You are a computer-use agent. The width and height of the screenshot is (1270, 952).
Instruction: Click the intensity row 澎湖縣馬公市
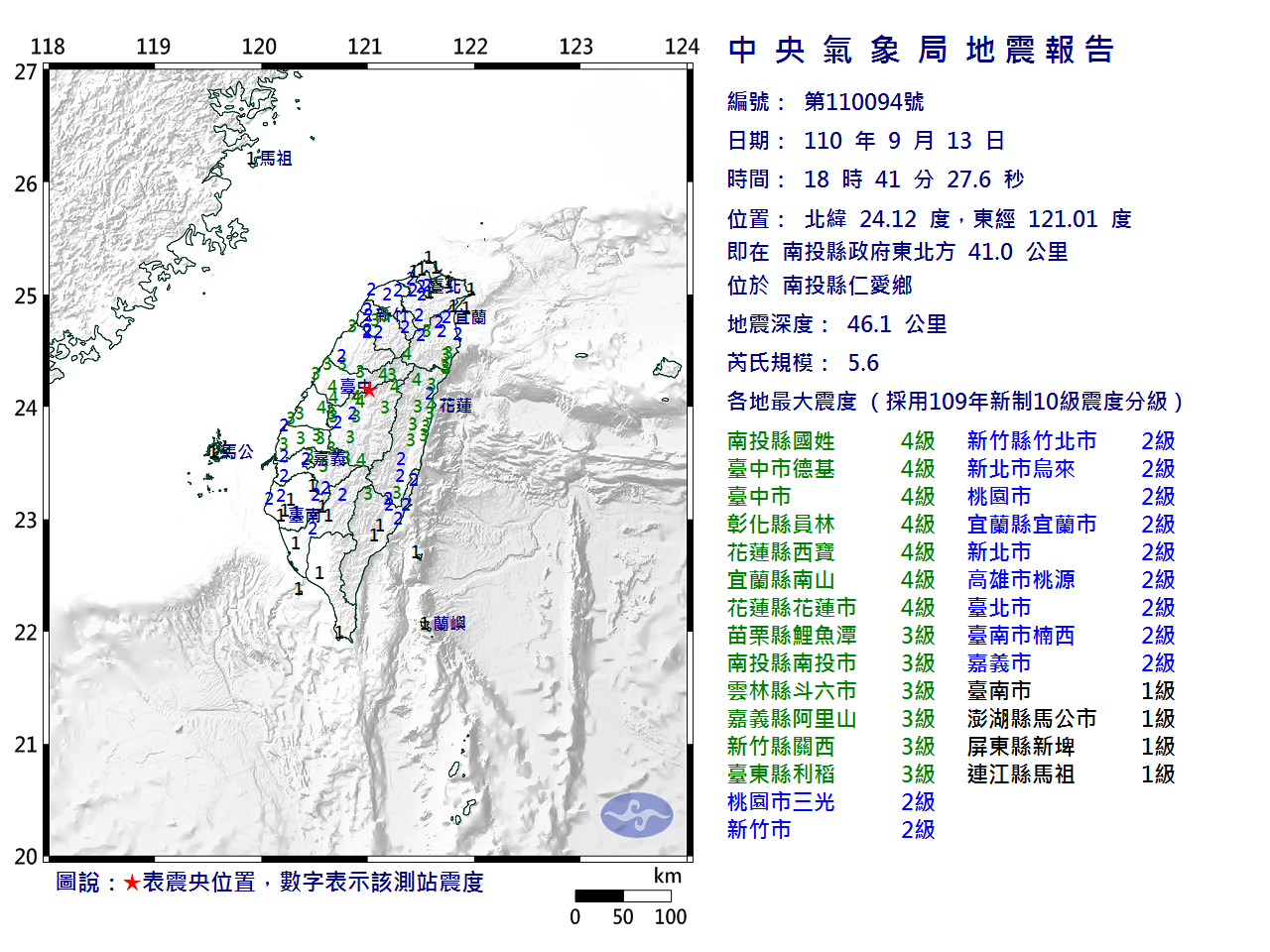(1072, 719)
